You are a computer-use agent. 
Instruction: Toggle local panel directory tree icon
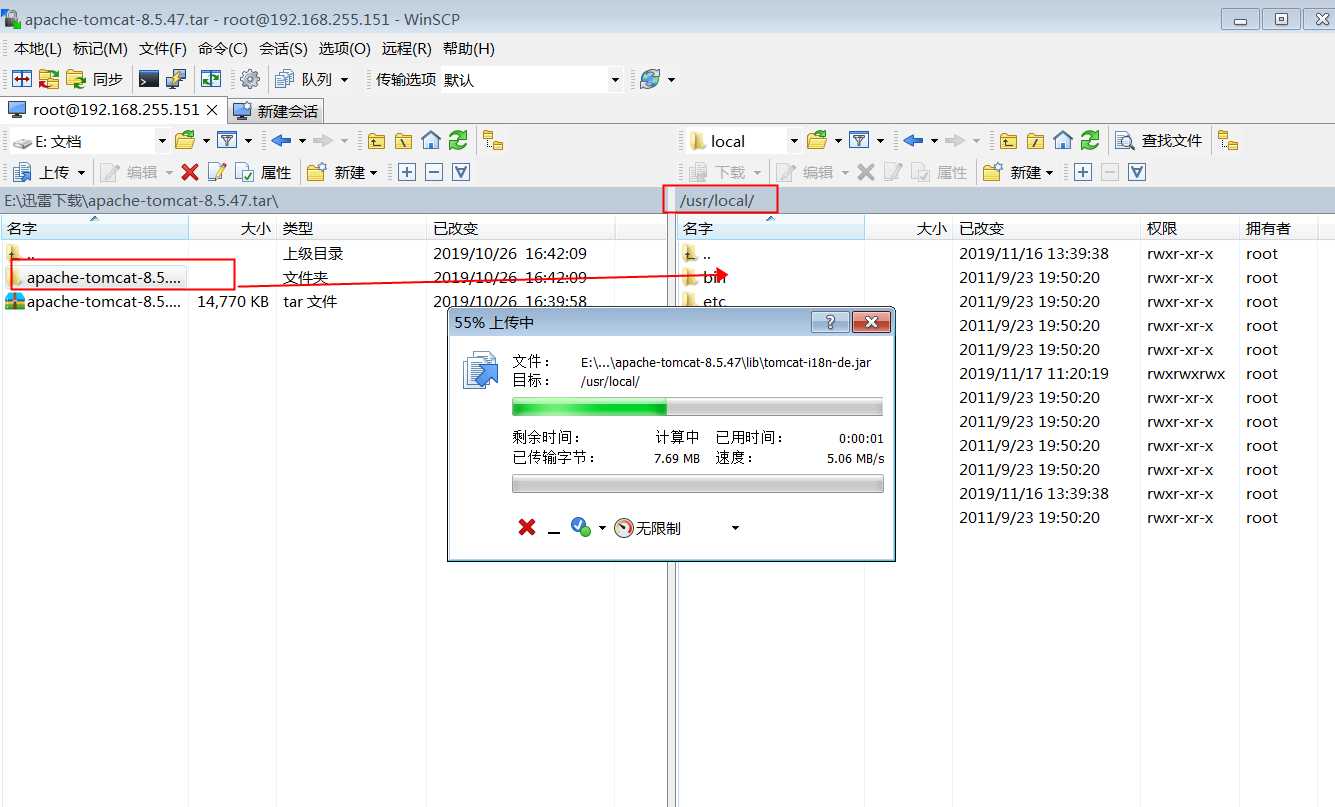(x=493, y=141)
